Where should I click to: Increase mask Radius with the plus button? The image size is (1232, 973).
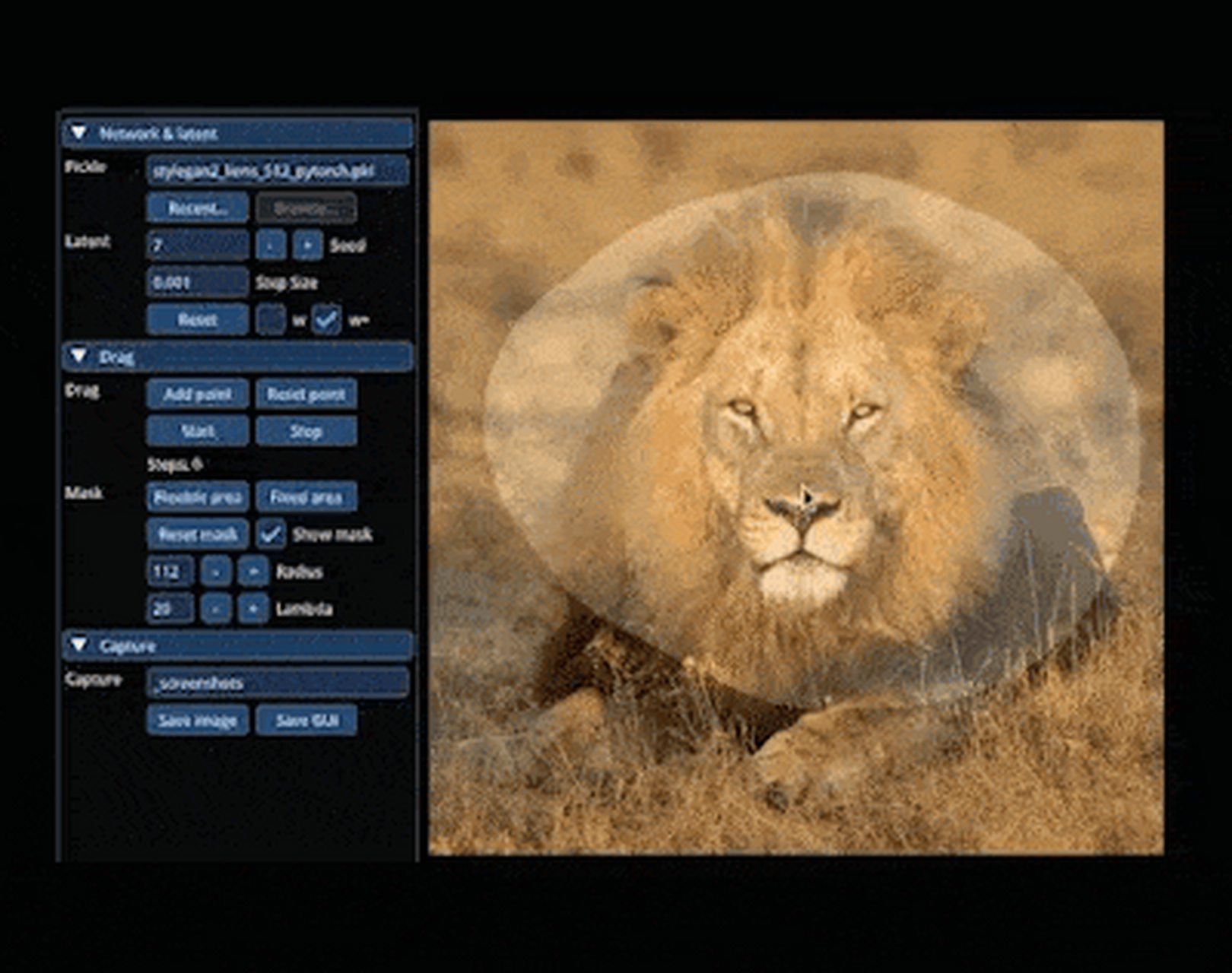click(x=253, y=571)
